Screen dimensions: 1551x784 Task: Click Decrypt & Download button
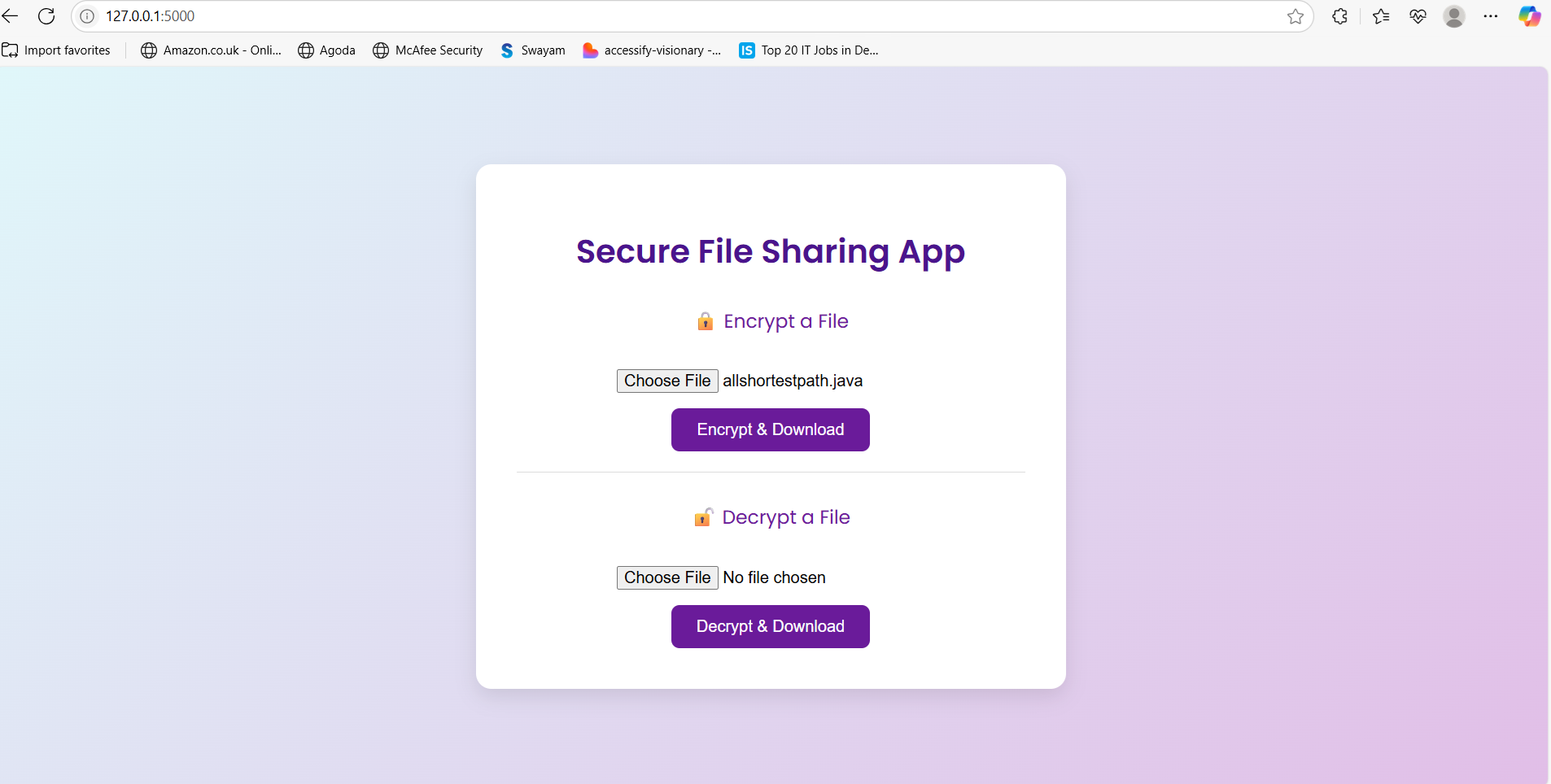(770, 626)
